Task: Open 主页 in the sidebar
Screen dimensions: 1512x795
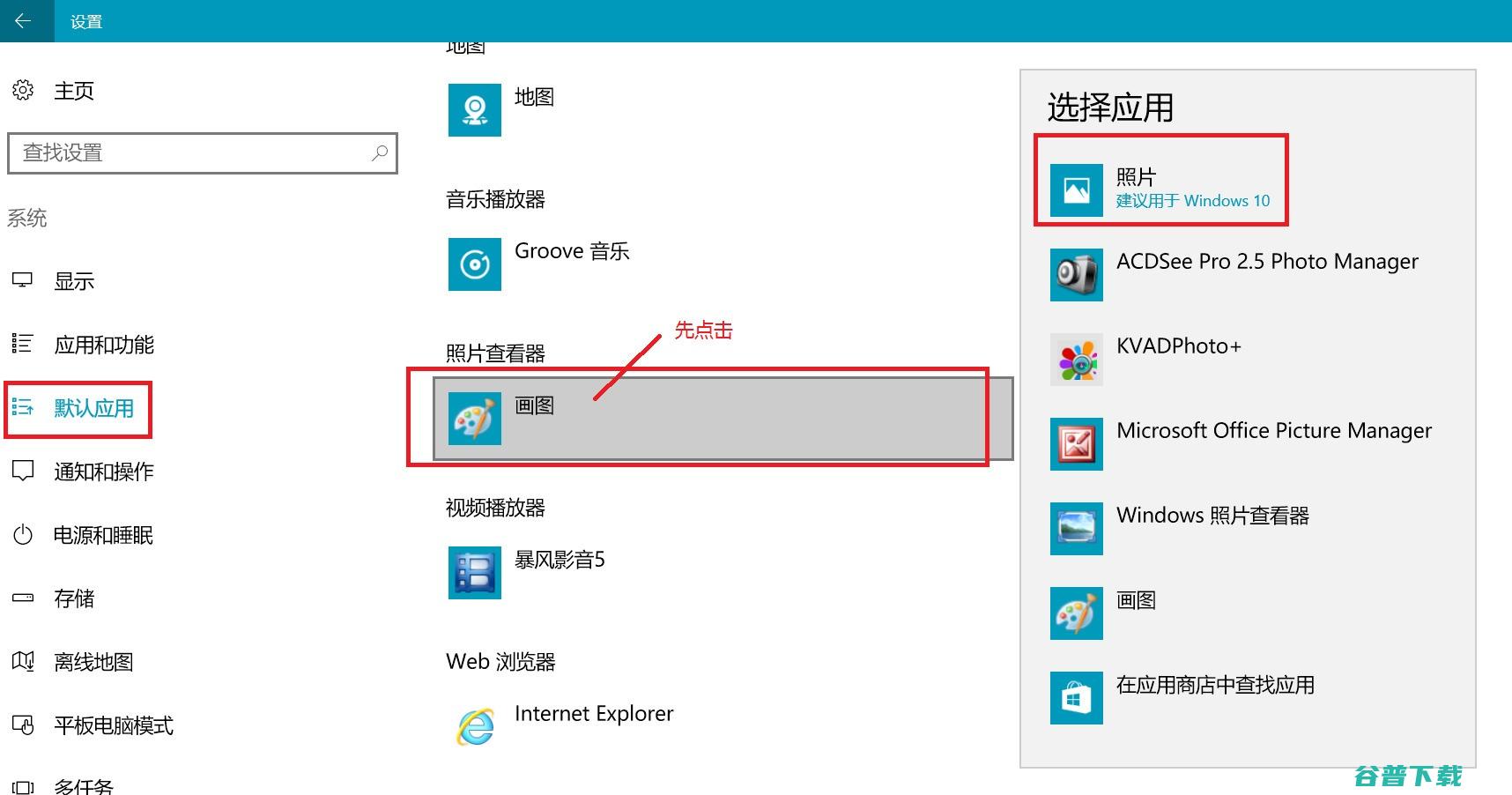Action: [x=74, y=91]
